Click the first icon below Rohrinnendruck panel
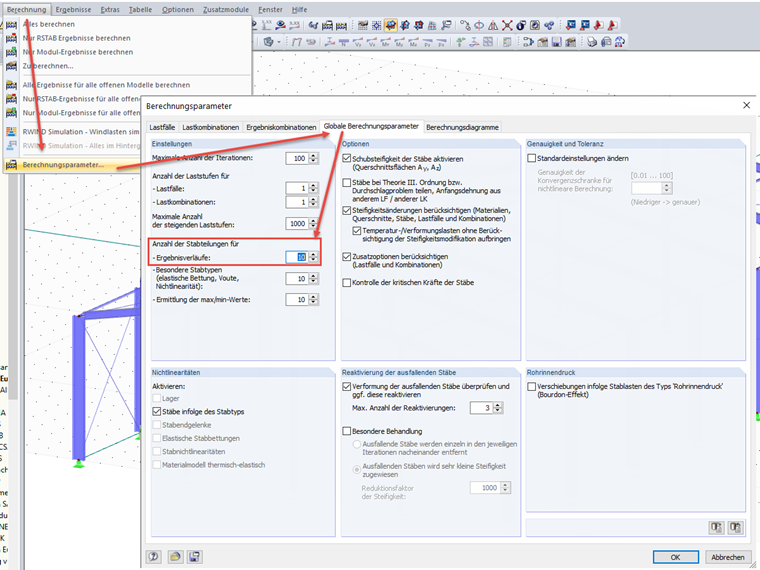 (716, 527)
